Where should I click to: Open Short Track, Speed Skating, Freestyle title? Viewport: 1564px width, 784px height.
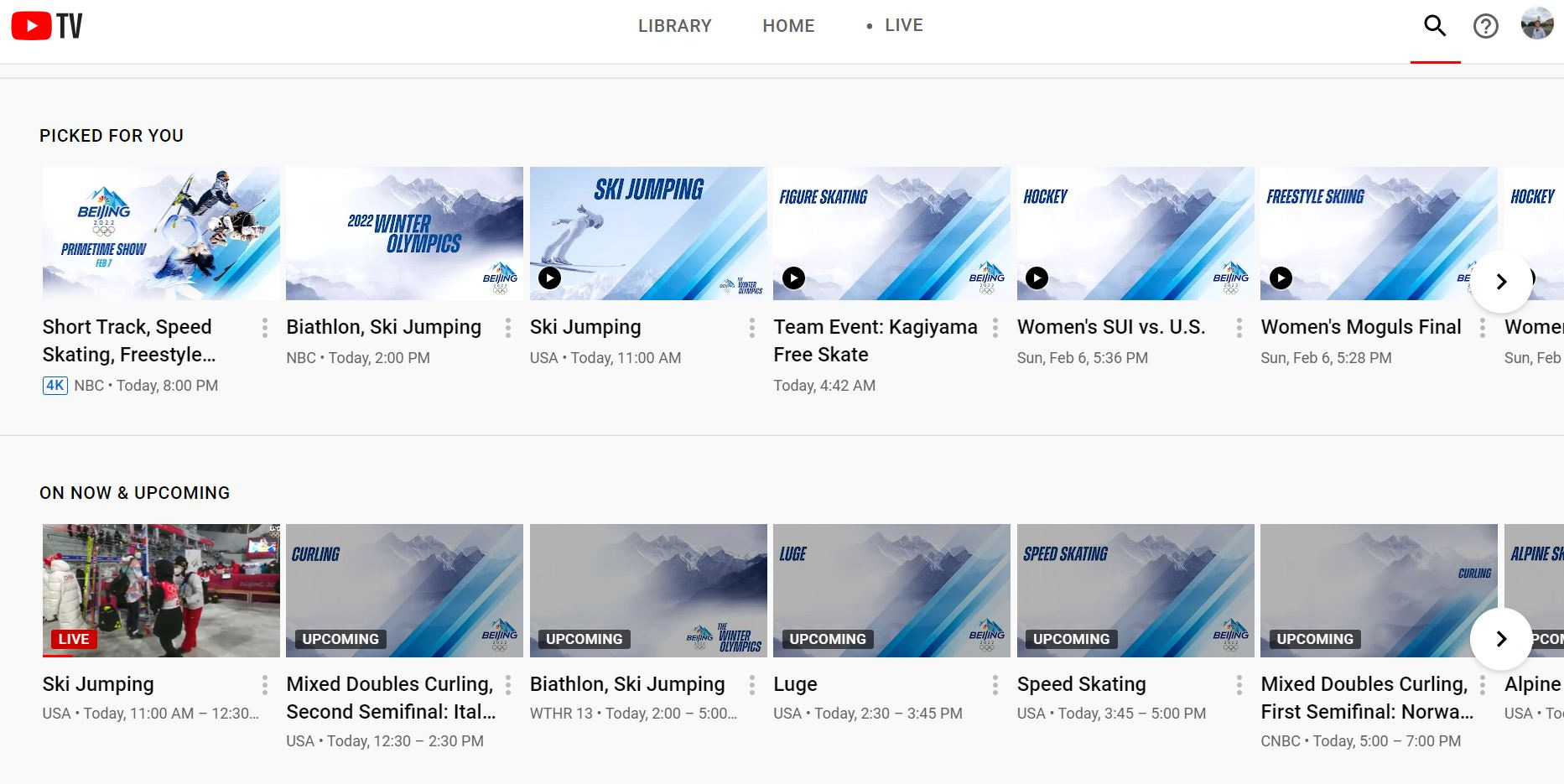tap(129, 340)
